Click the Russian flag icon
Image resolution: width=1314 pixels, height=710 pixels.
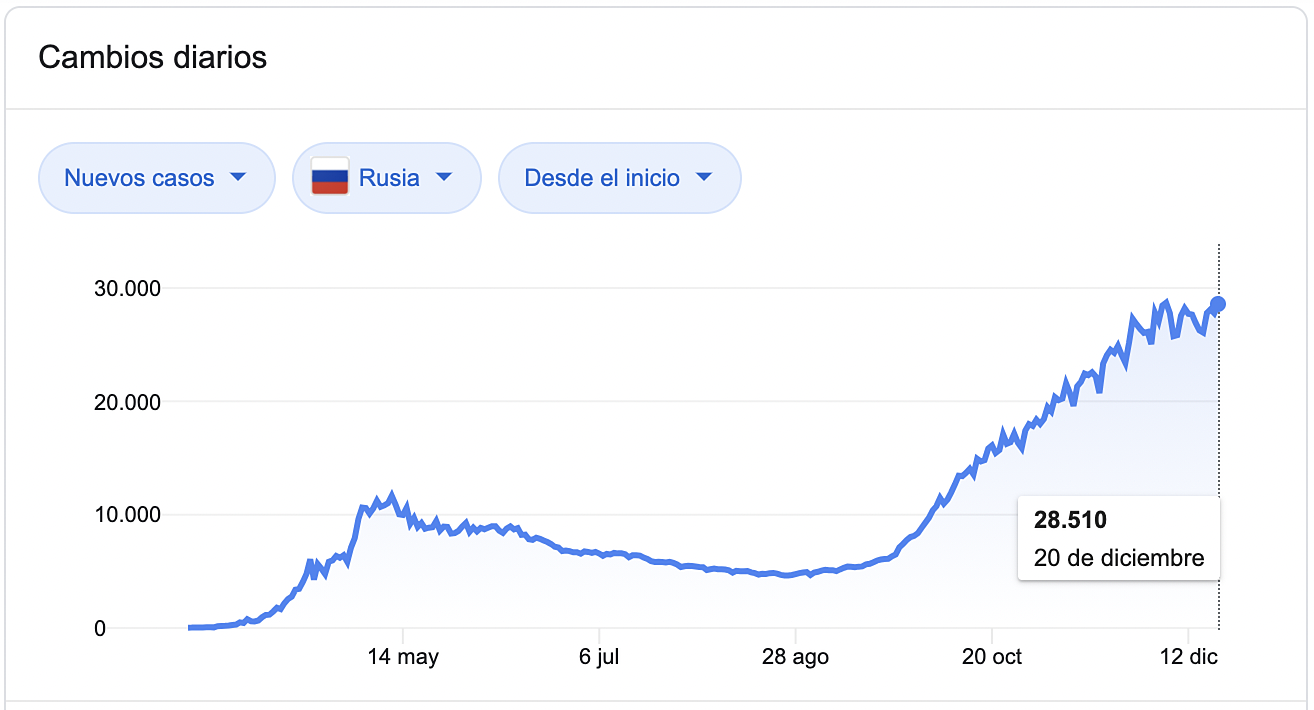330,178
